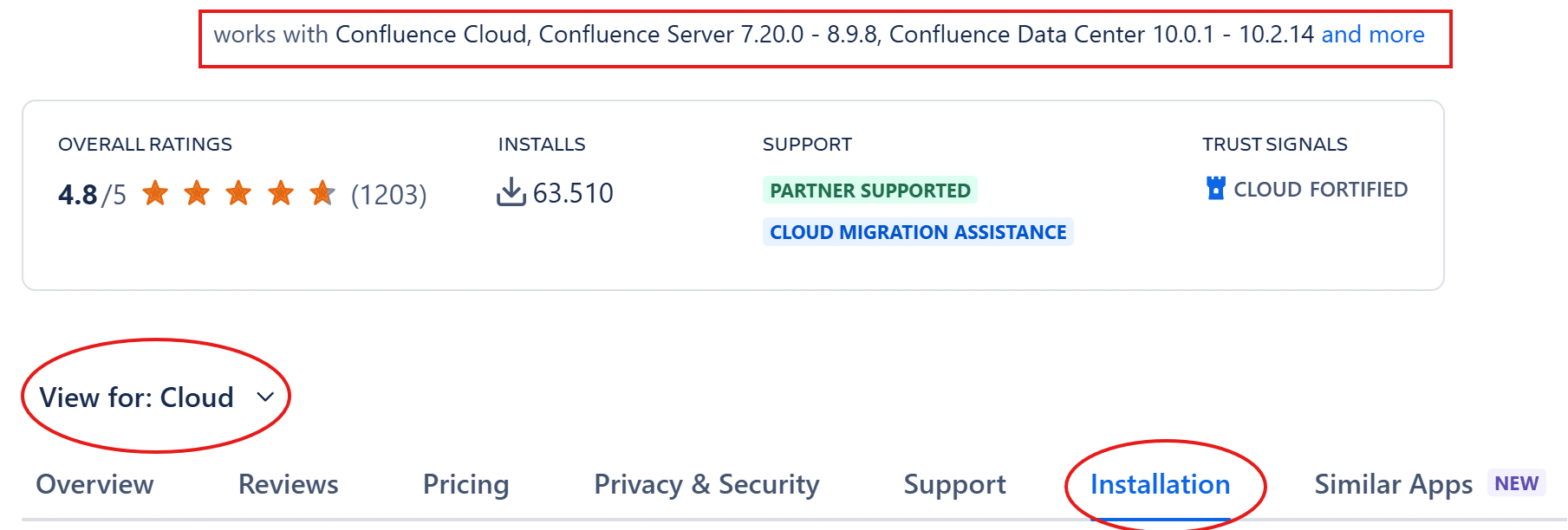Click the INSTALLS heading
The image size is (1568, 530).
[x=542, y=145]
